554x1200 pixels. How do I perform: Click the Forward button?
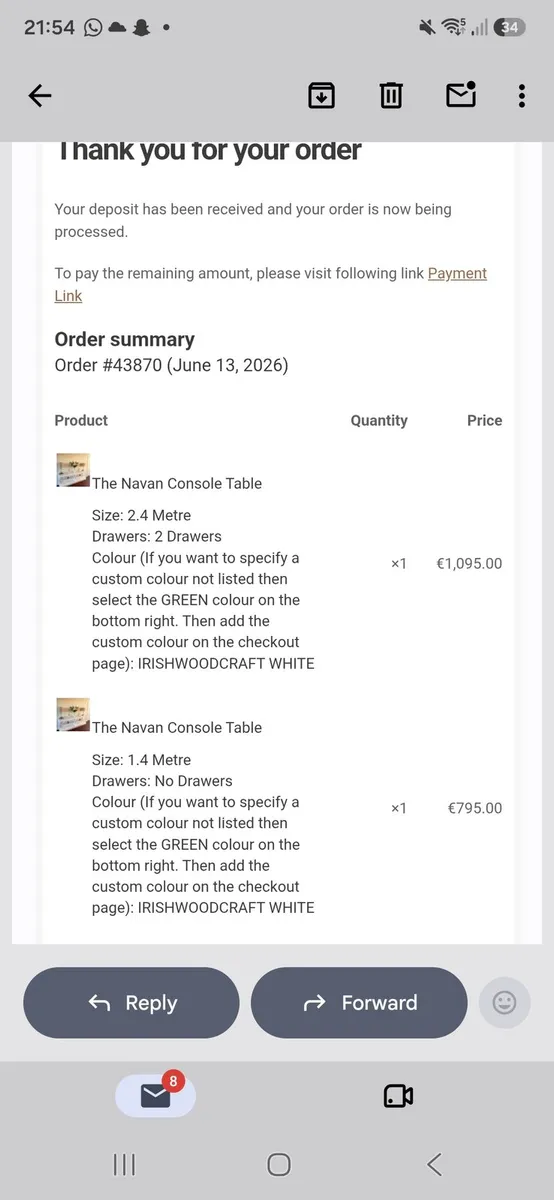click(359, 1003)
